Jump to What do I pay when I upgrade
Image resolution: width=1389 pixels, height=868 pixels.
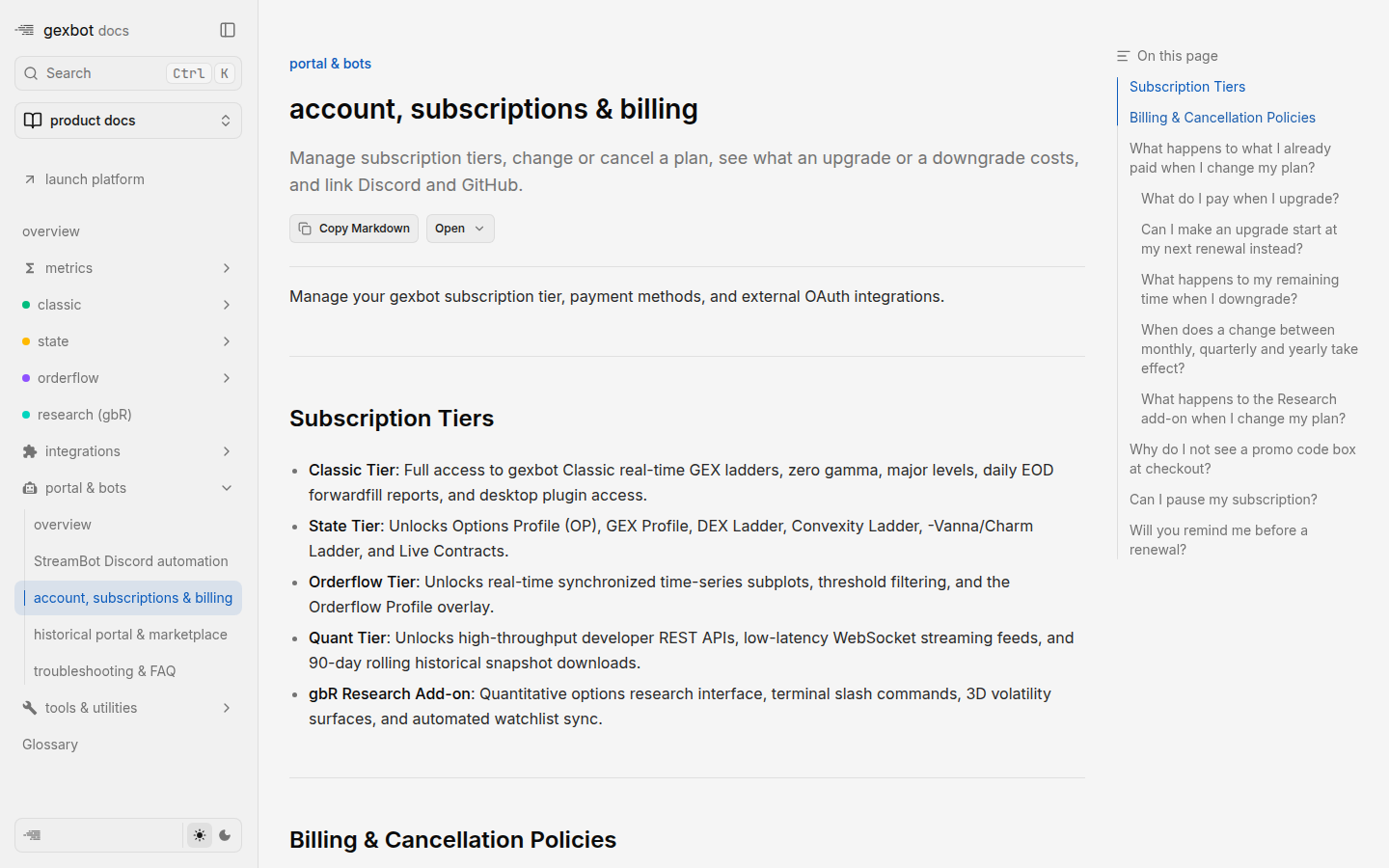[x=1239, y=199]
